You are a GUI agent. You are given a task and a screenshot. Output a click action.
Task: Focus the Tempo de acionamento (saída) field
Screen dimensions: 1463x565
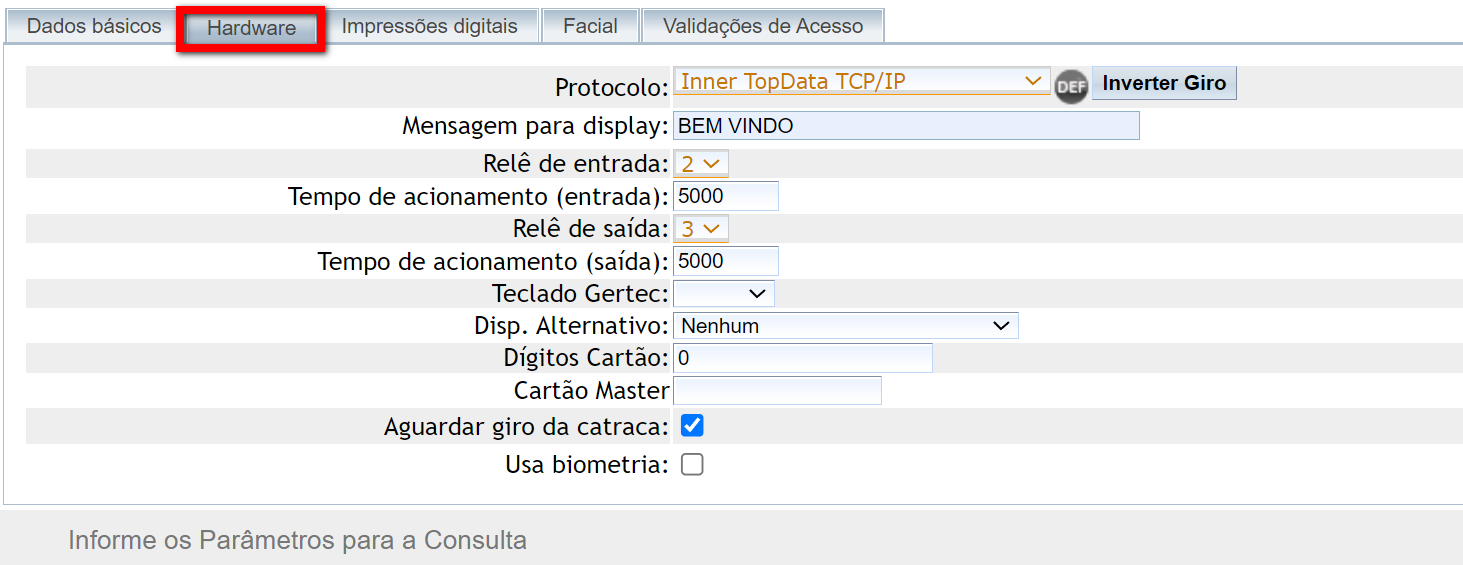[x=726, y=261]
